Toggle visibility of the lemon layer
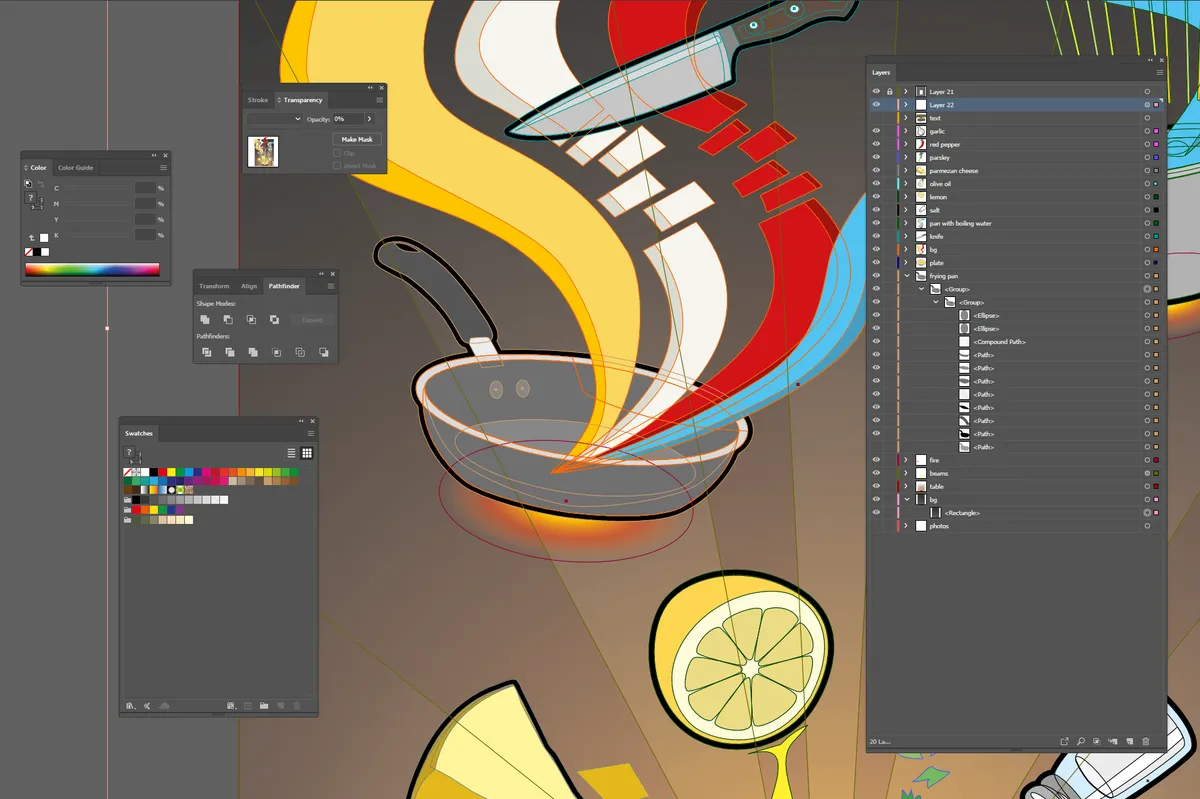The height and width of the screenshot is (799, 1200). (x=876, y=197)
